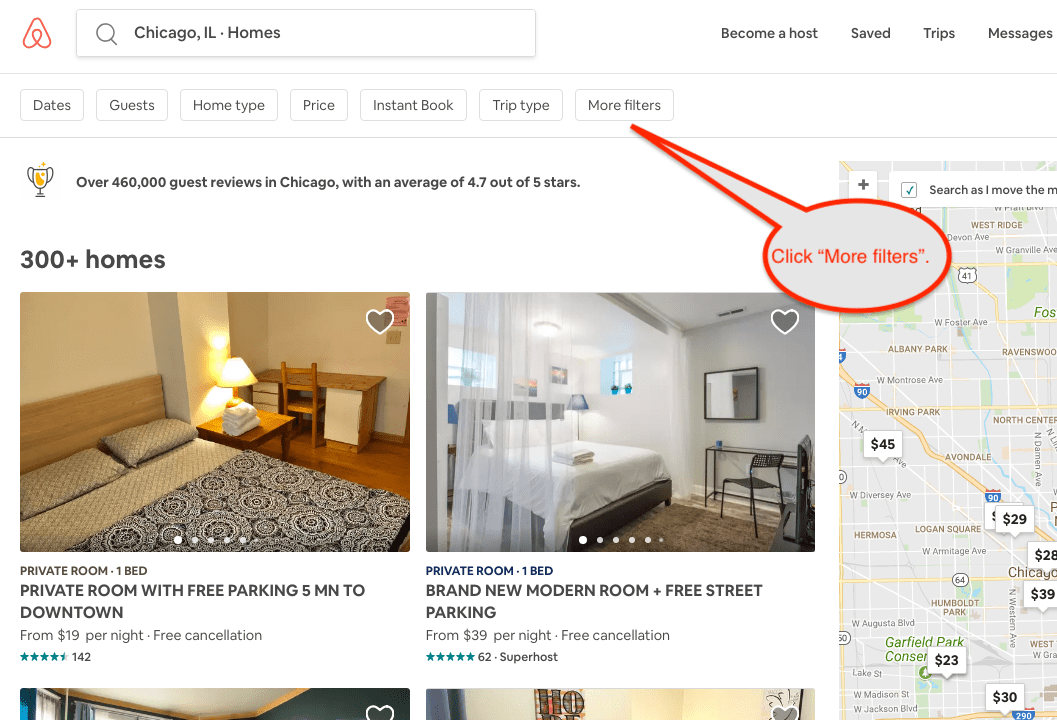The width and height of the screenshot is (1057, 720).
Task: Click the From $19 per night price text
Action: [x=82, y=635]
